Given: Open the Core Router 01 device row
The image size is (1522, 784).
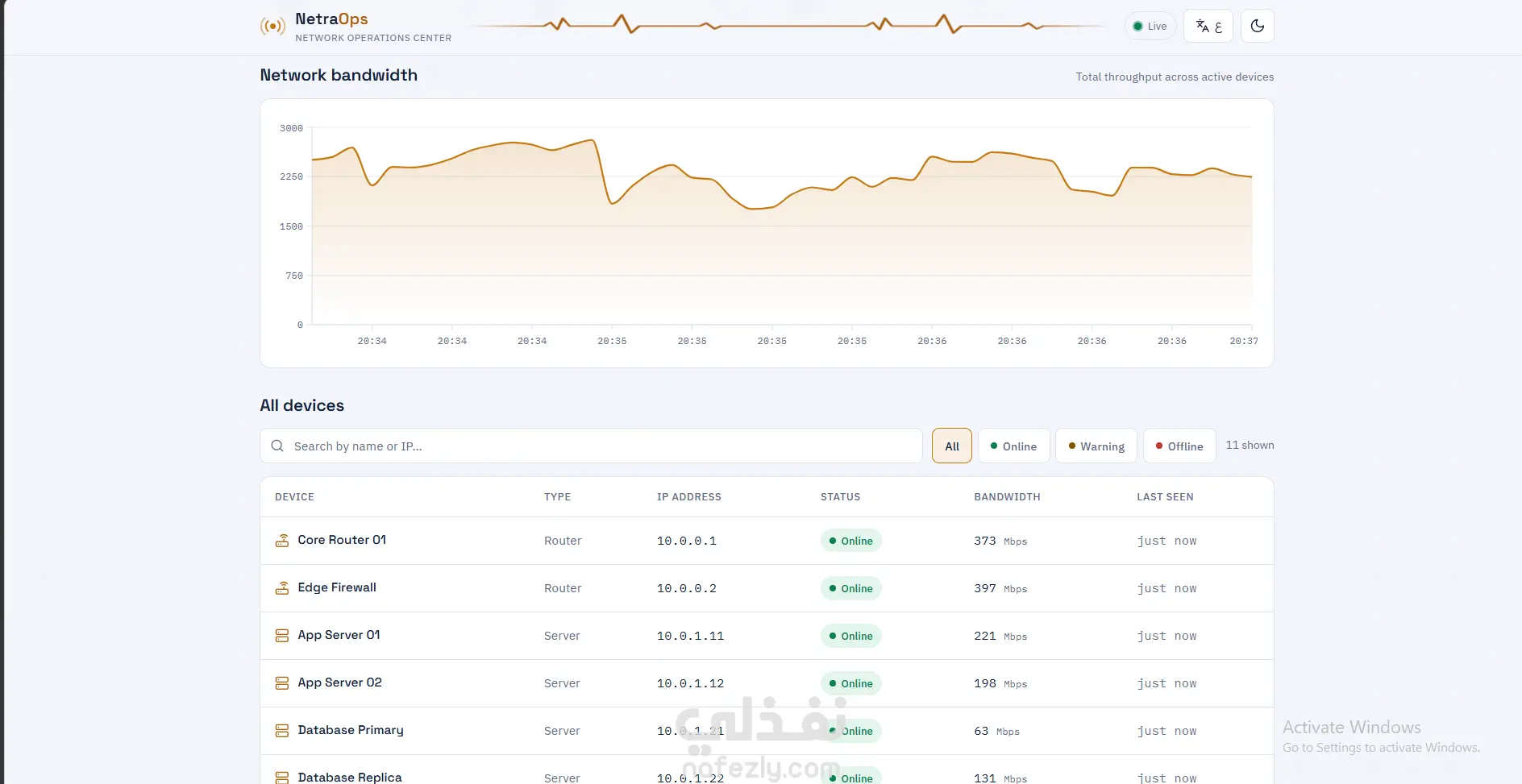Looking at the screenshot, I should (767, 541).
